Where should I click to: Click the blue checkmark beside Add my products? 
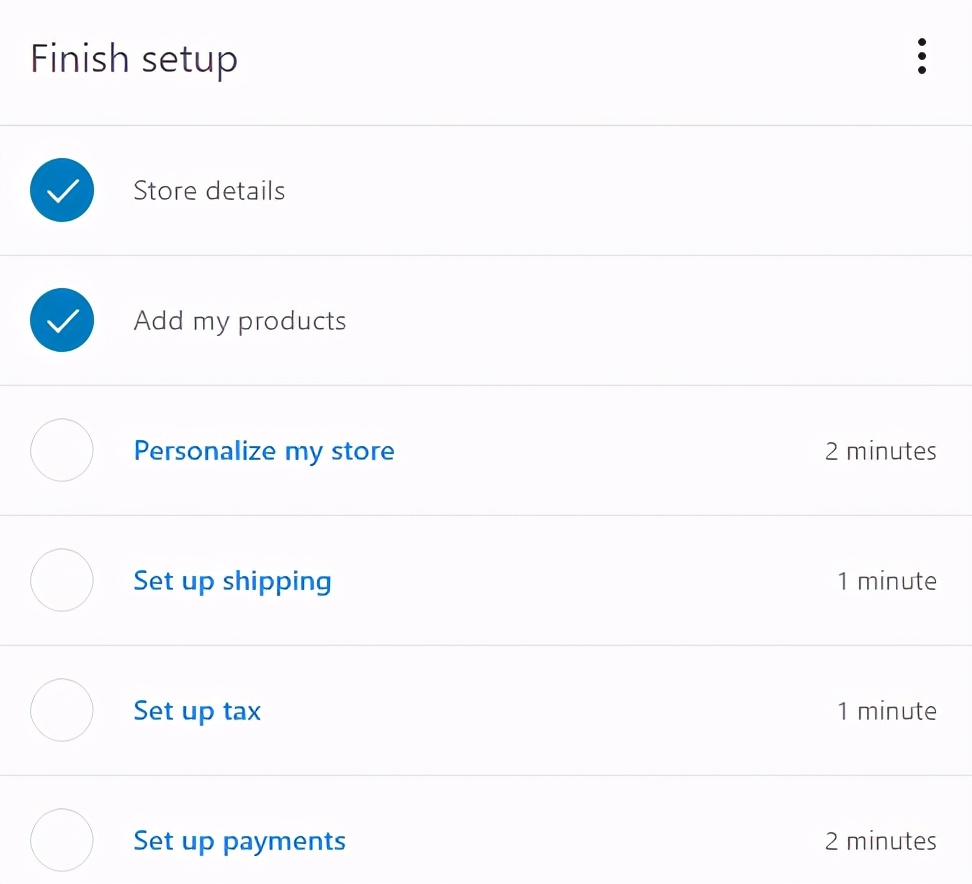tap(62, 320)
